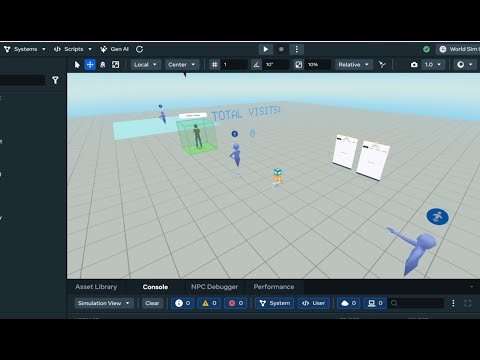Open the World Sim dropdown
Screen dimensions: 480x360
coord(459,49)
